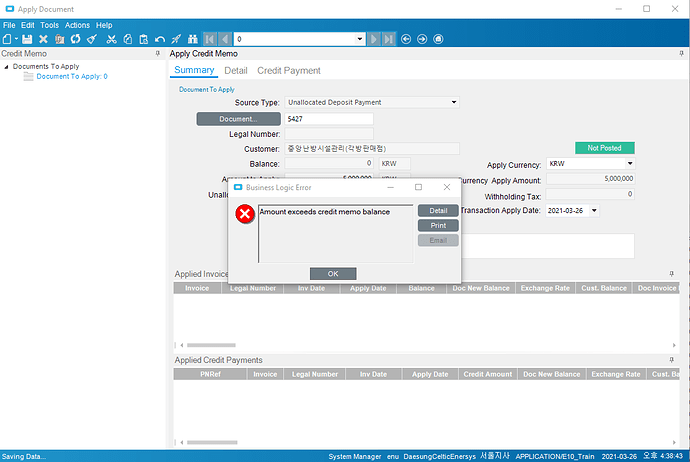Click System Manager in status bar
This screenshot has width=690, height=462.
point(355,456)
